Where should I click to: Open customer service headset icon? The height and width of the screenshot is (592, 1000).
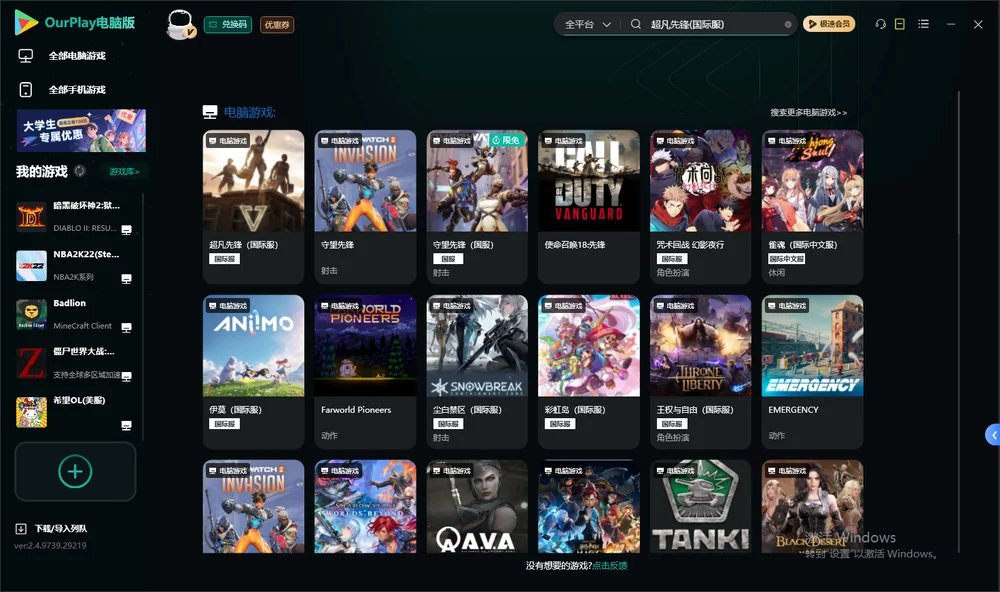(880, 24)
